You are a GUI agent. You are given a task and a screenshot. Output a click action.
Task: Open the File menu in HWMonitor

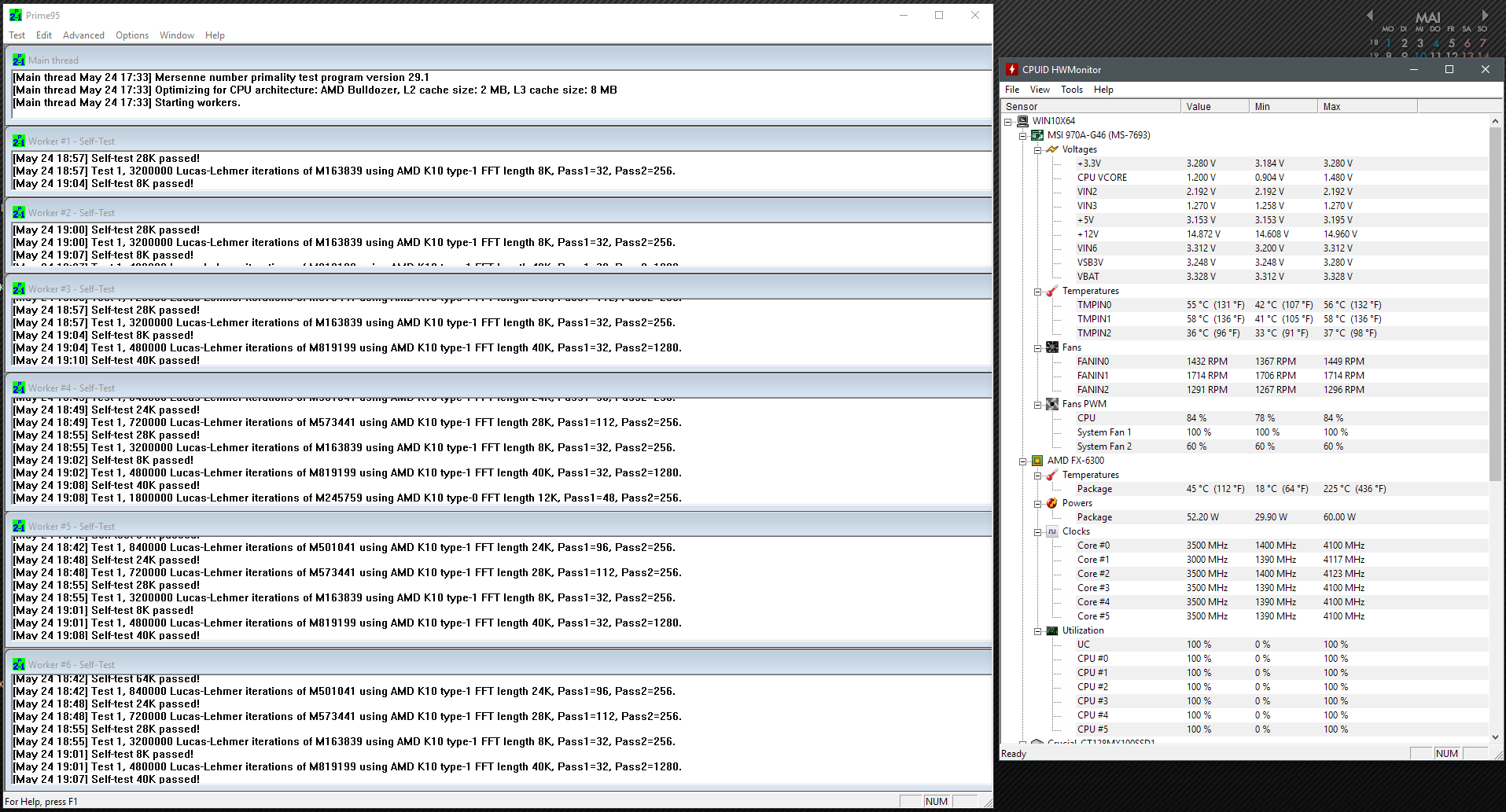click(1012, 90)
